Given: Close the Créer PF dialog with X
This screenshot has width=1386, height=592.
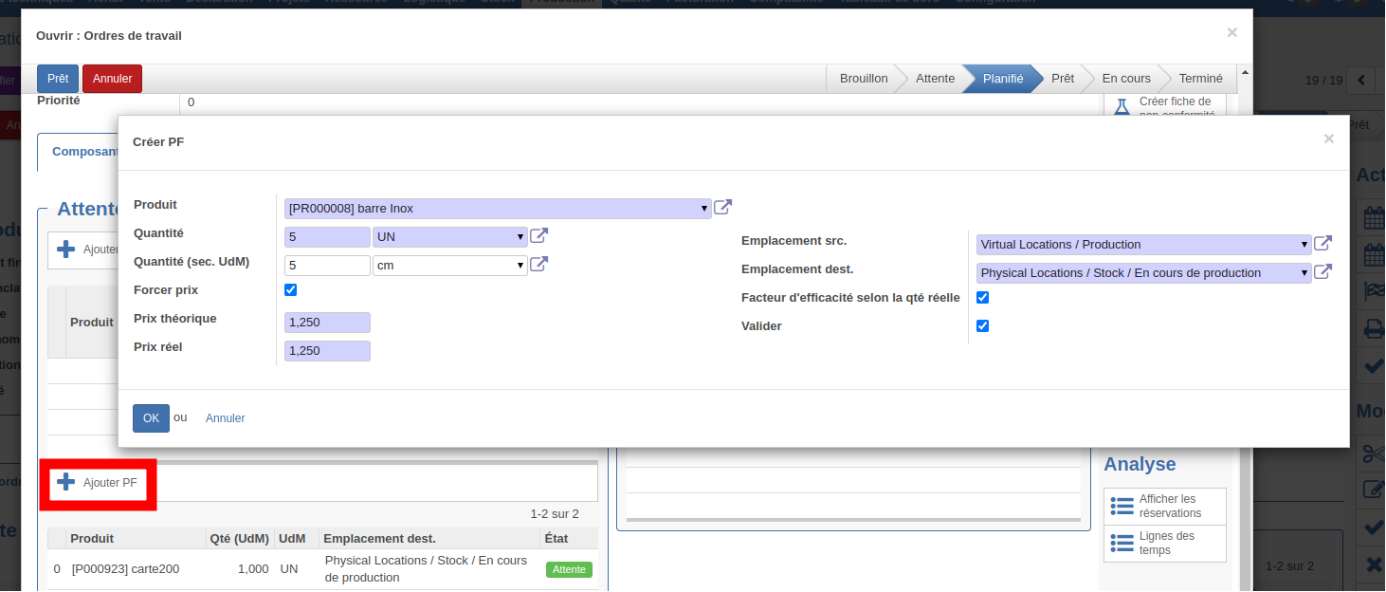Looking at the screenshot, I should tap(1329, 139).
